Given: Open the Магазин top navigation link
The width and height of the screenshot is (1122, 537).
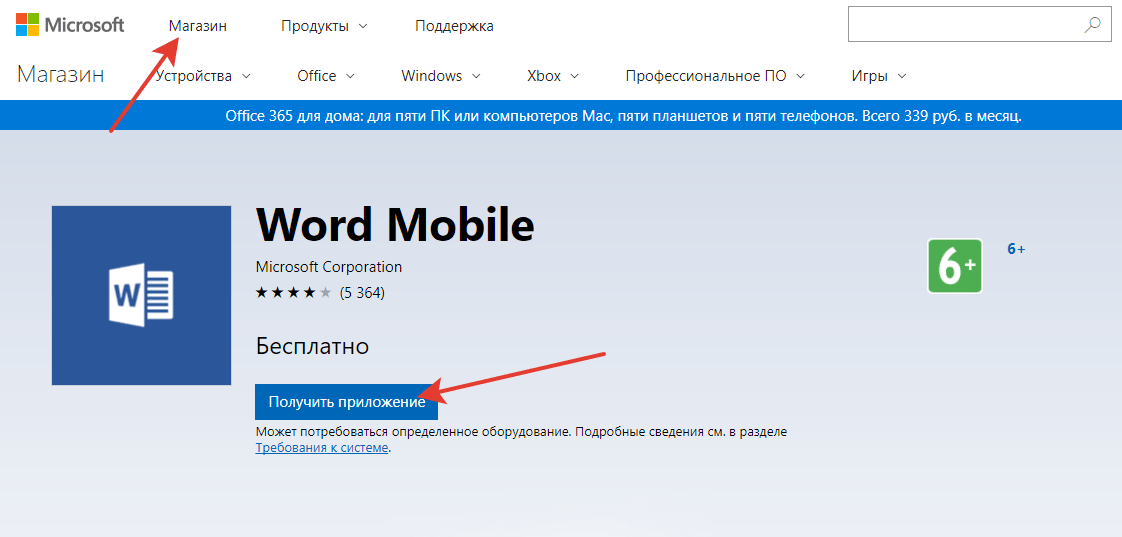Looking at the screenshot, I should 198,26.
